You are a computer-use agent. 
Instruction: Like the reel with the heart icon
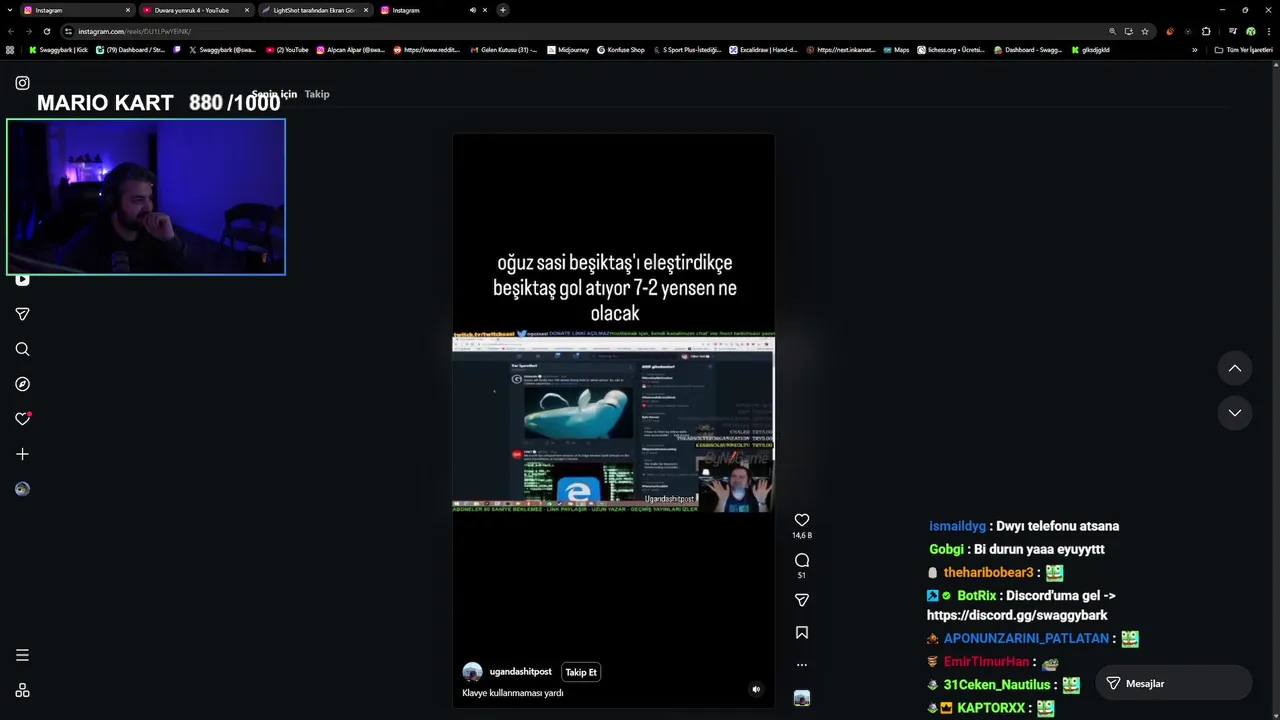tap(801, 520)
